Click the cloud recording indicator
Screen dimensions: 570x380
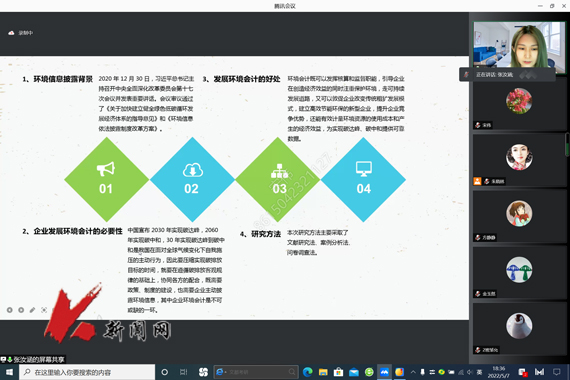coord(21,33)
